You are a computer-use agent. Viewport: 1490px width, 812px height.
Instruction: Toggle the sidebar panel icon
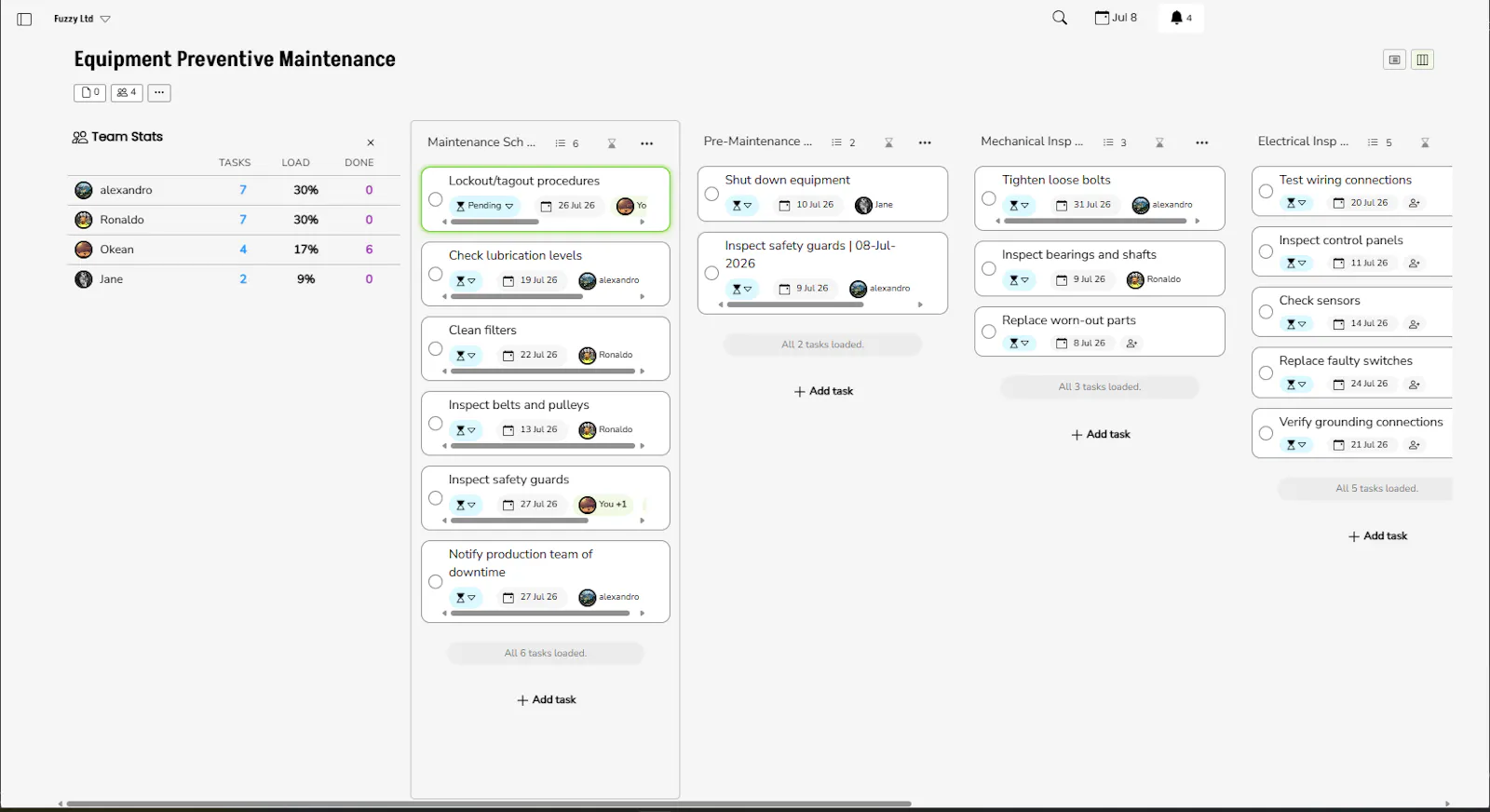point(24,19)
